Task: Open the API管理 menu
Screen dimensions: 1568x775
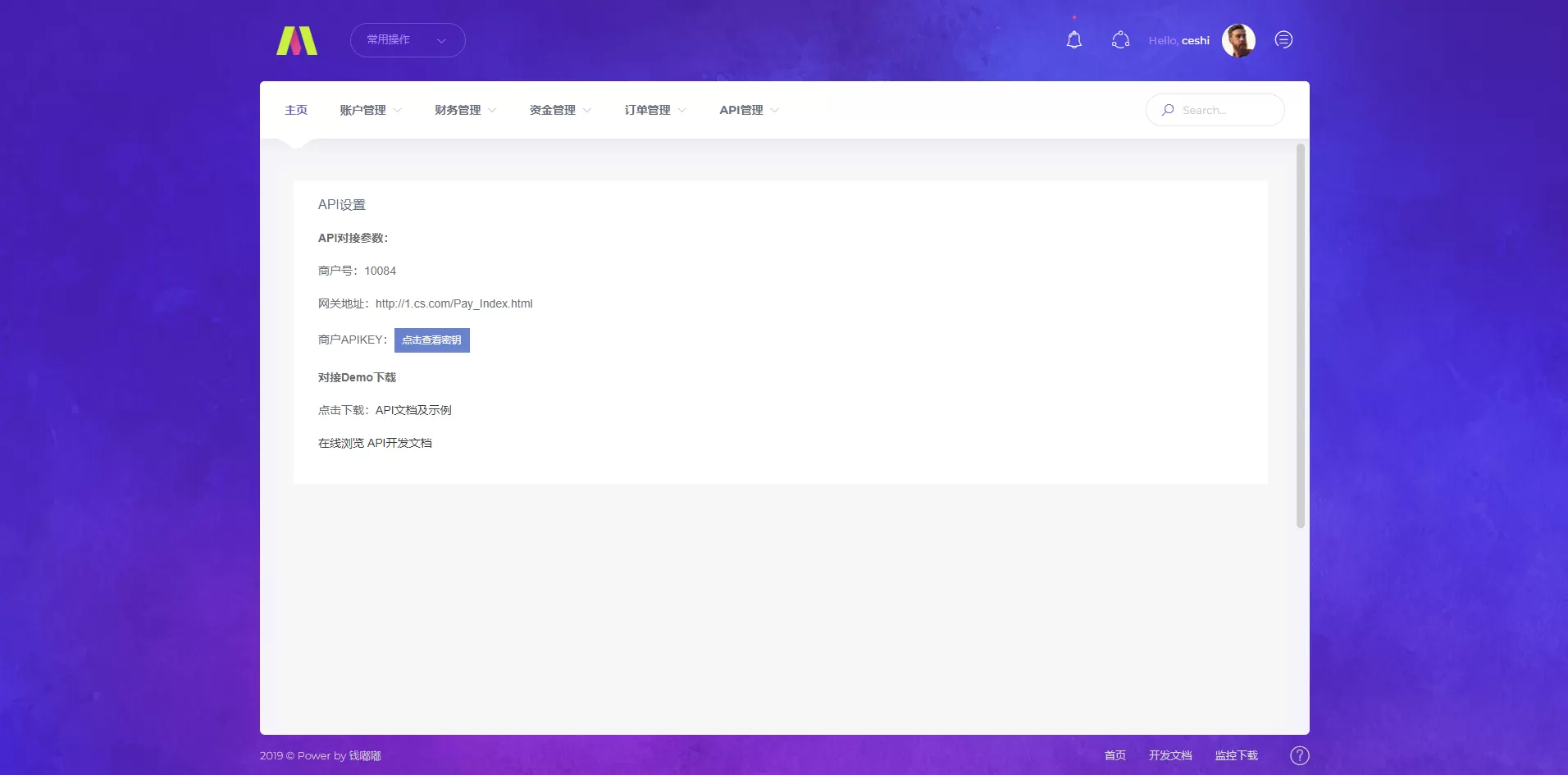Action: (x=749, y=110)
